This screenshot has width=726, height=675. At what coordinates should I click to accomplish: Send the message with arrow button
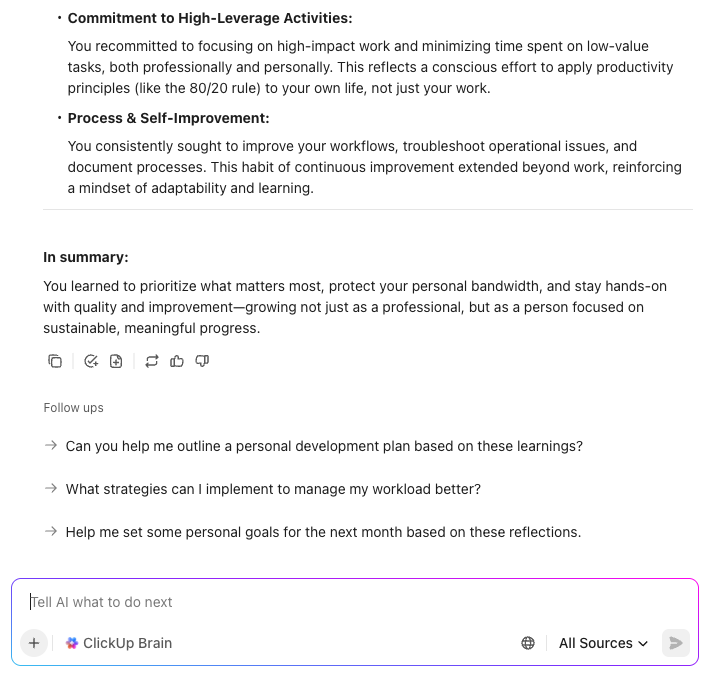click(x=676, y=643)
